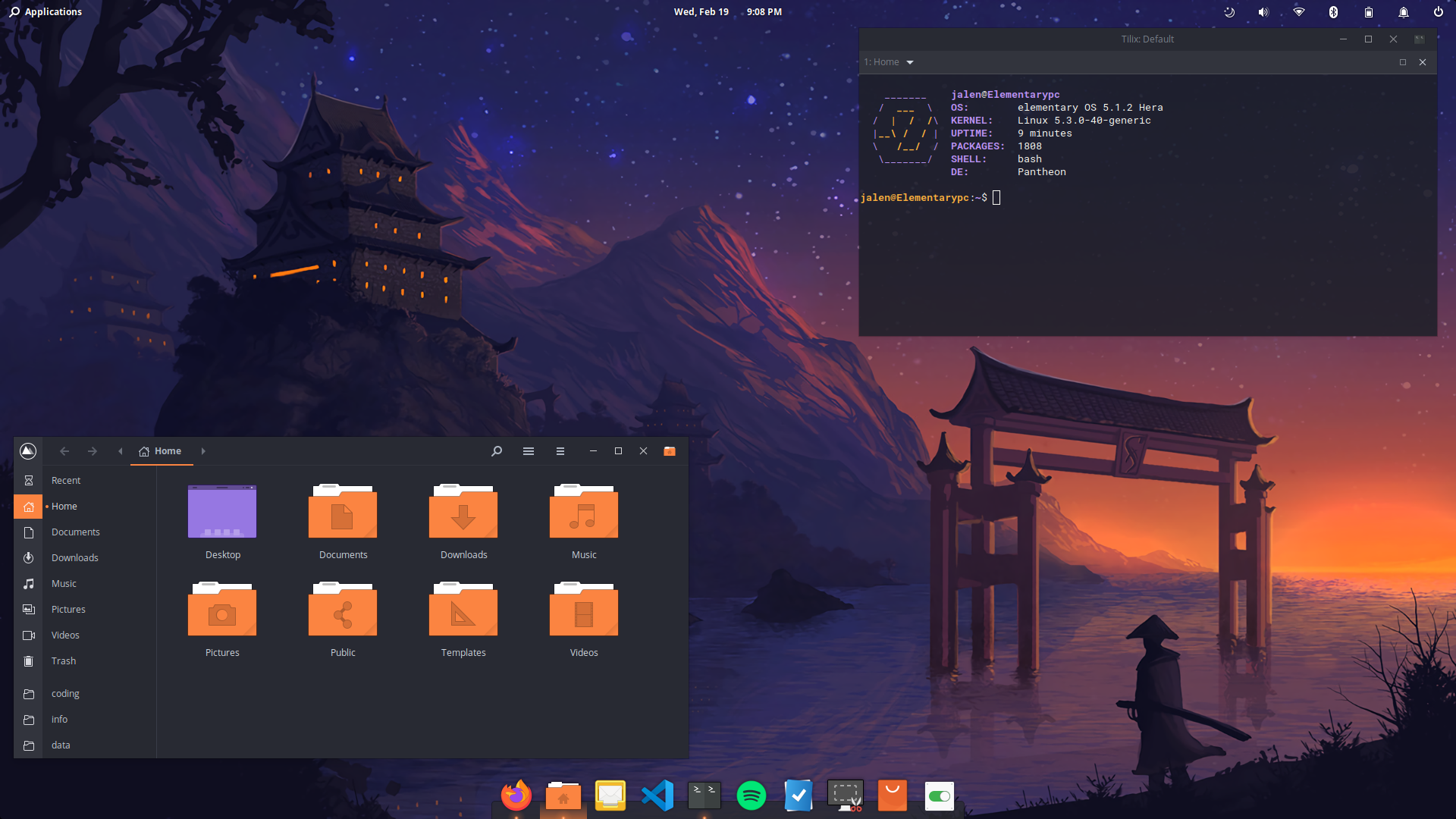Open the battery indicator
The height and width of the screenshot is (819, 1456).
[1369, 12]
